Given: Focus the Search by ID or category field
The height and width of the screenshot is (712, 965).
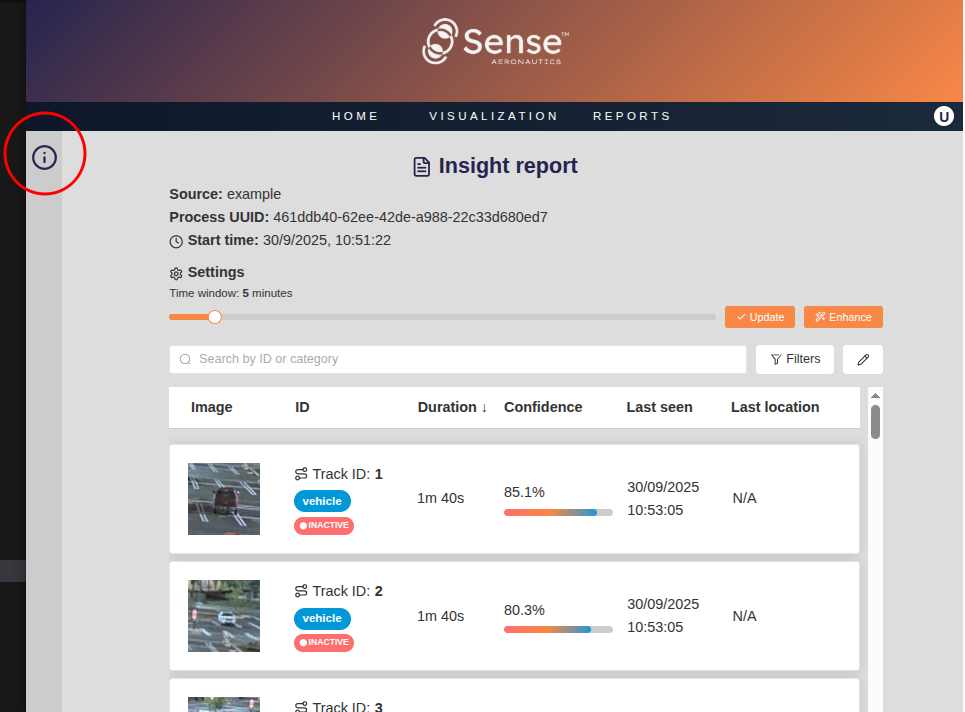Looking at the screenshot, I should point(458,359).
